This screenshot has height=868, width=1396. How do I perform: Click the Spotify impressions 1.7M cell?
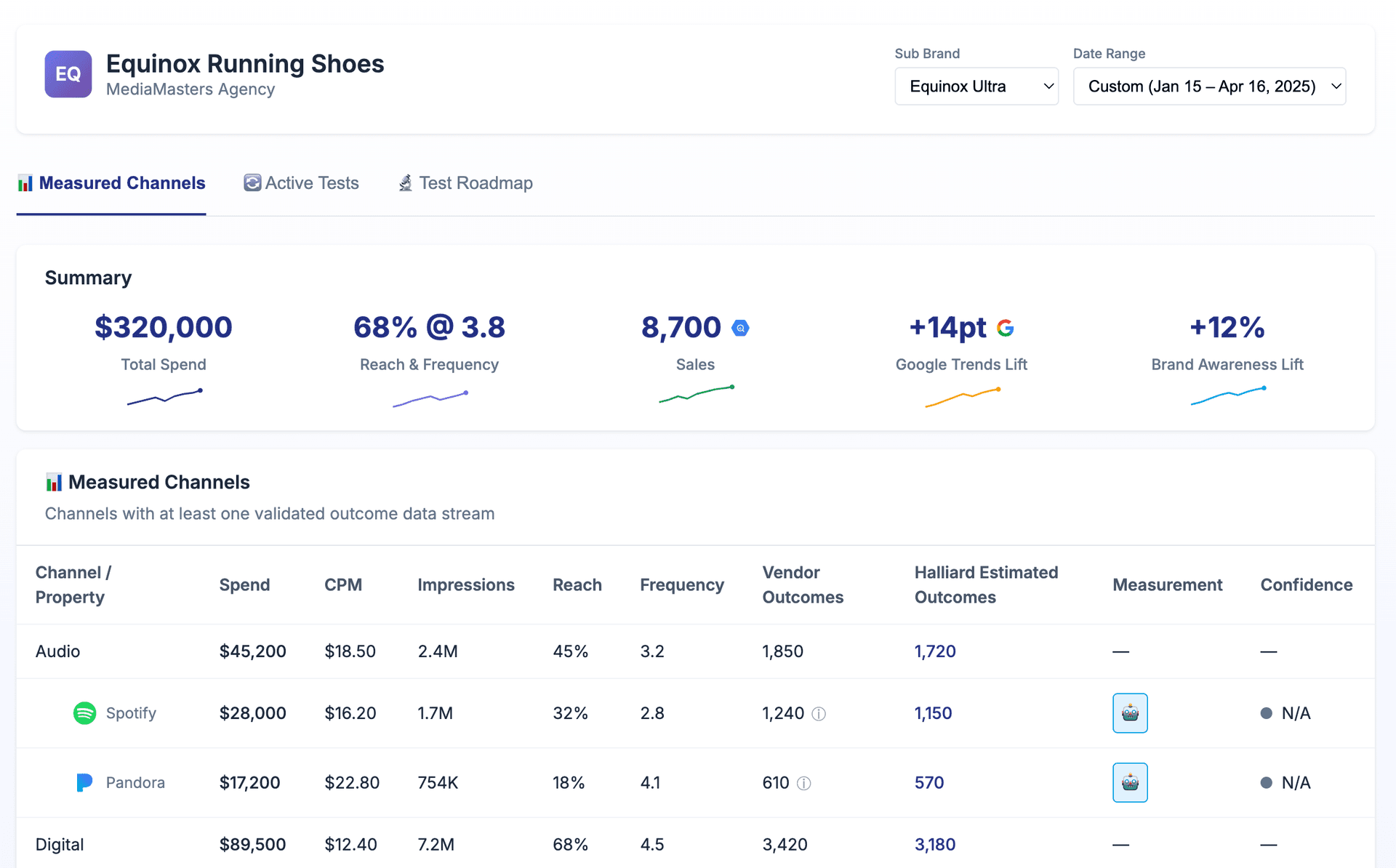click(436, 713)
